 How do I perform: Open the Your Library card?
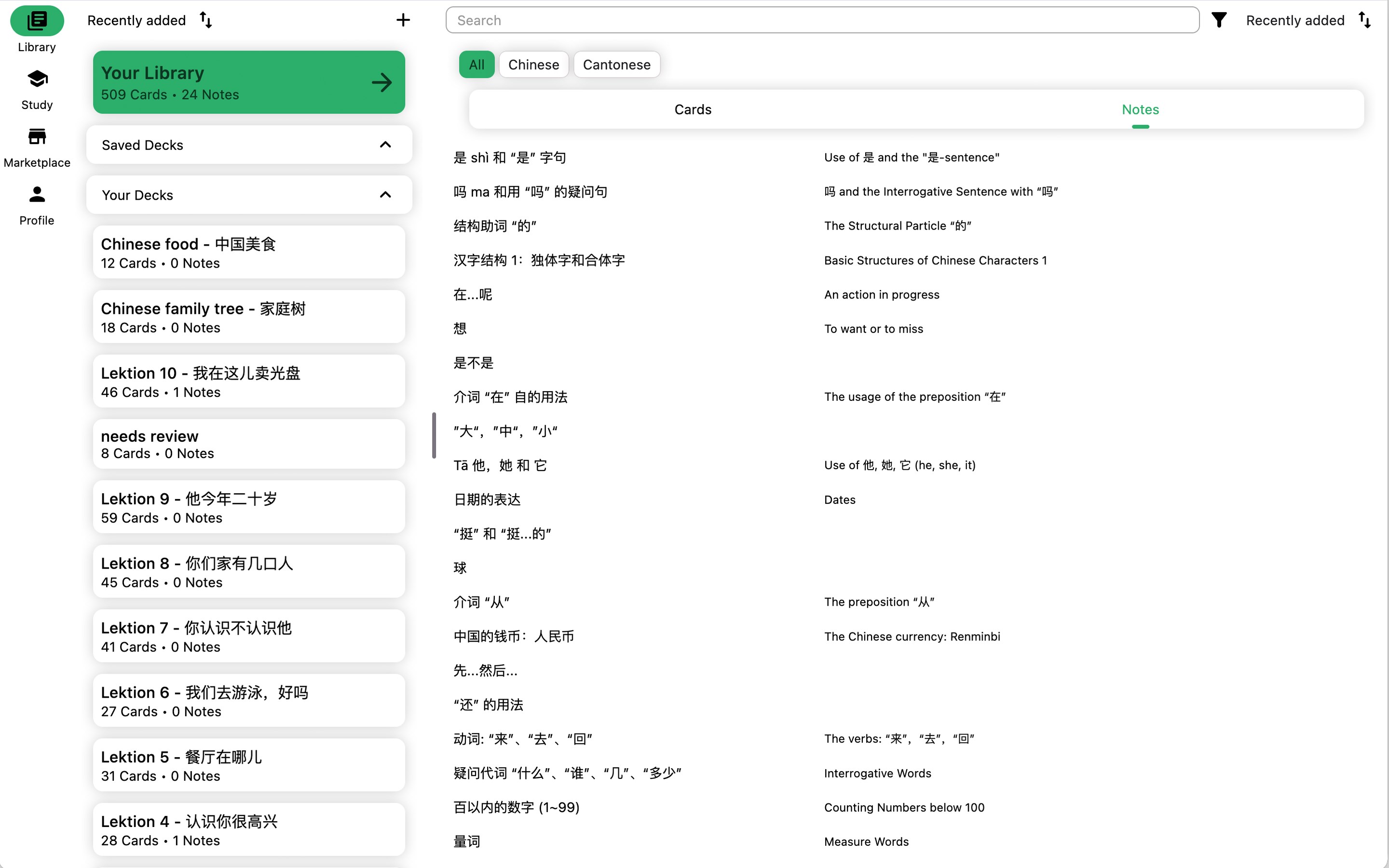tap(248, 82)
